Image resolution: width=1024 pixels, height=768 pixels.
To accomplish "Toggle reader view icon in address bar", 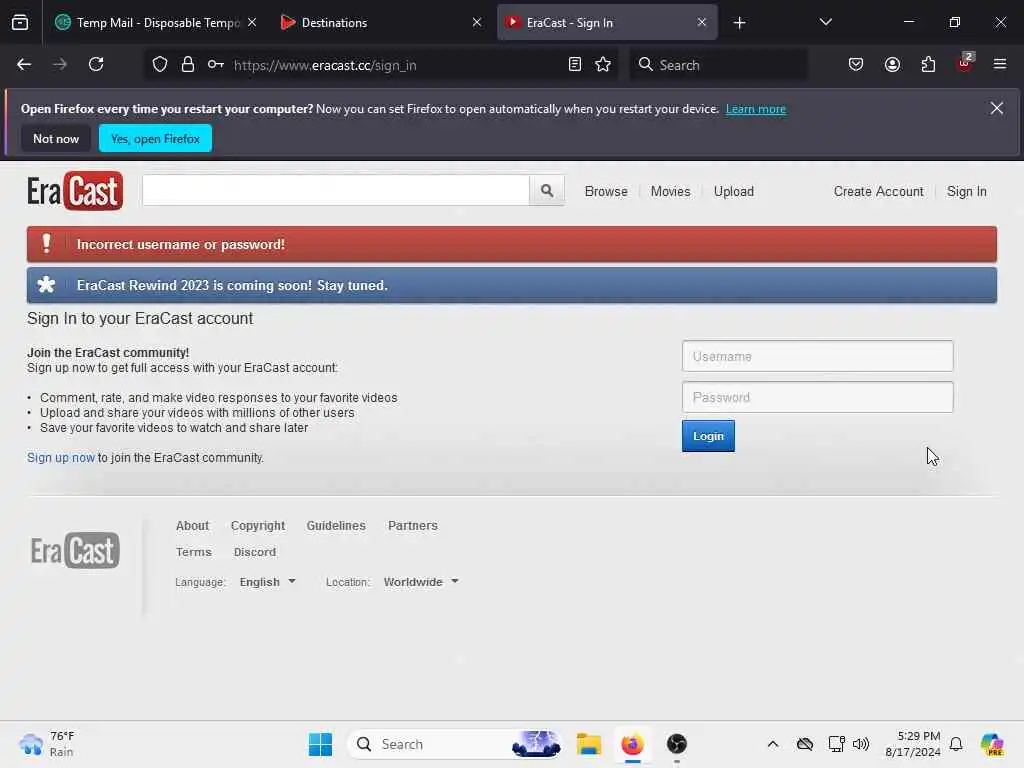I will coord(575,65).
